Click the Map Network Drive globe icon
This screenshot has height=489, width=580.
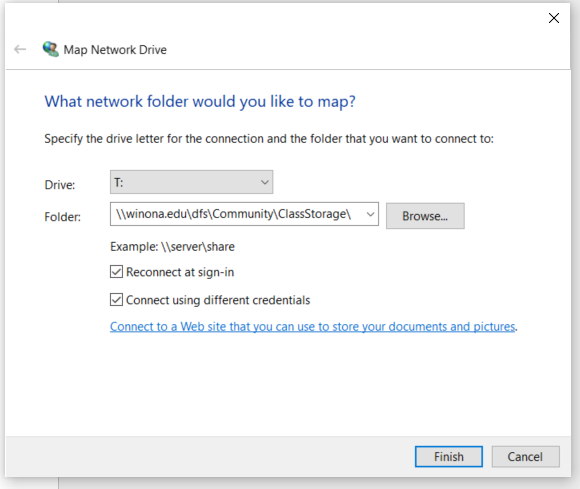click(51, 49)
